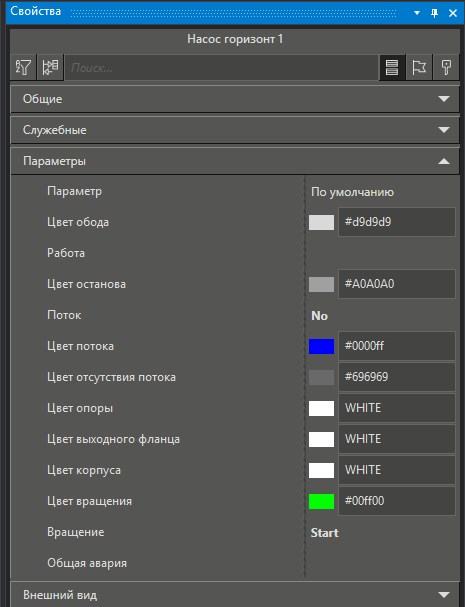Click the collapse tree structure icon

pos(50,67)
